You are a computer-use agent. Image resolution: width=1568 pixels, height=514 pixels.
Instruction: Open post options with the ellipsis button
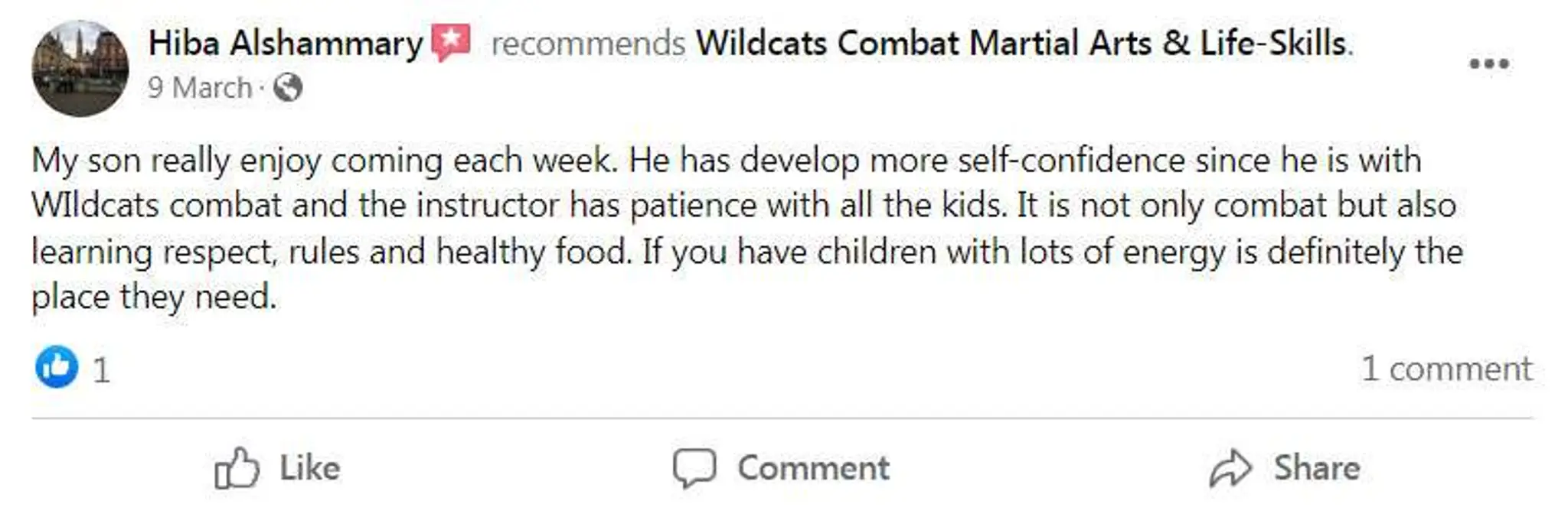tap(1488, 63)
